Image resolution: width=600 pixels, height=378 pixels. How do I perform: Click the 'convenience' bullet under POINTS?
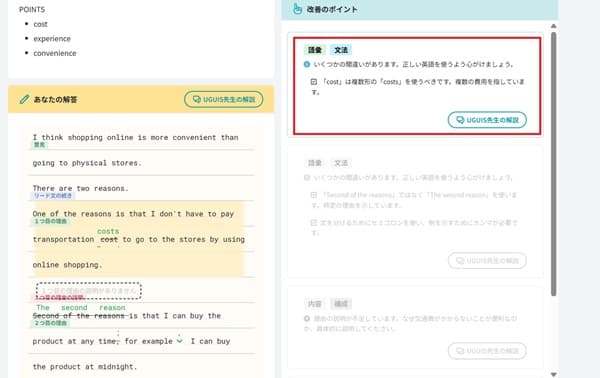[55, 53]
